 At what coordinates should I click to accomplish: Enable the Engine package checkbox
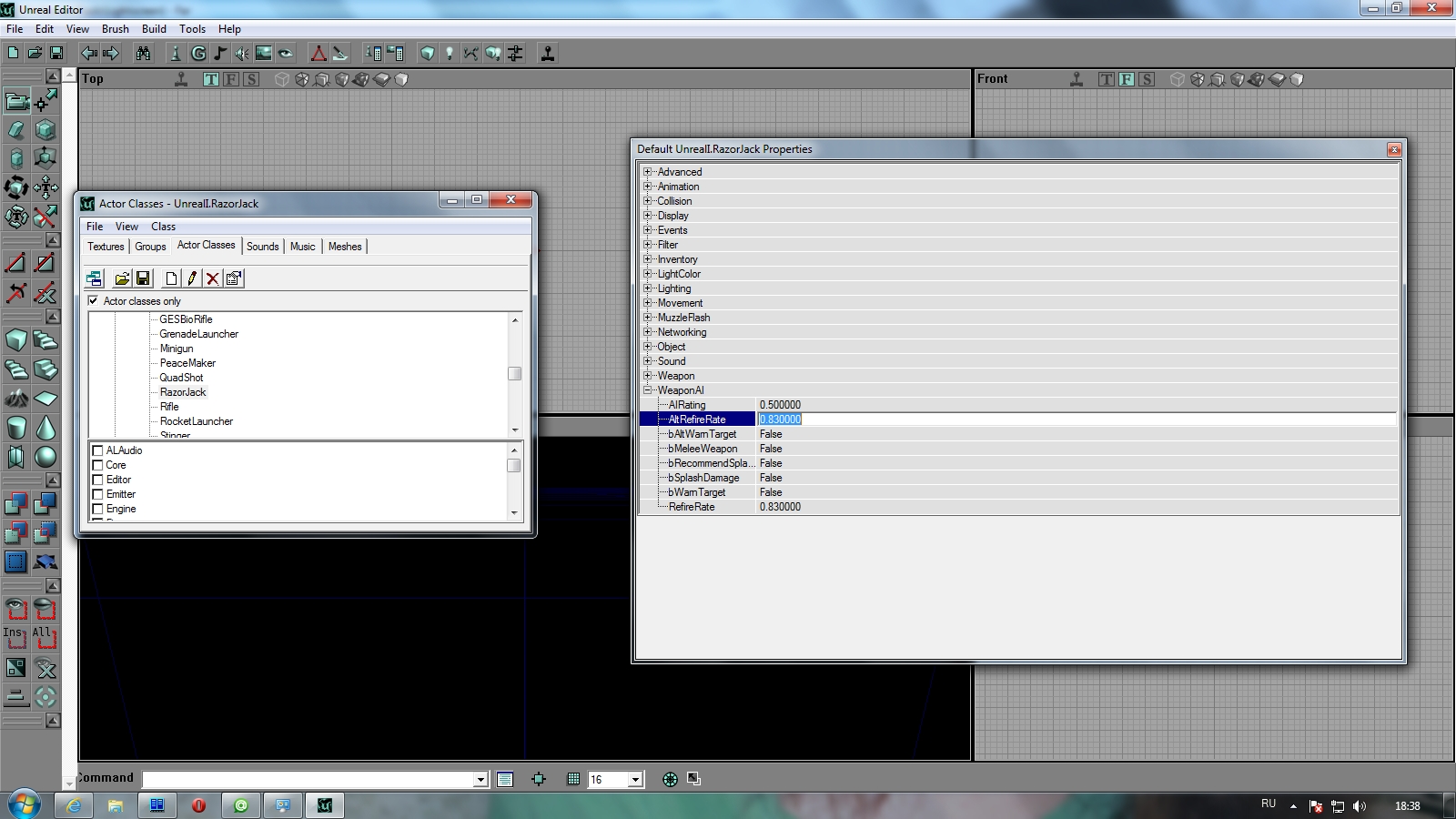coord(97,509)
